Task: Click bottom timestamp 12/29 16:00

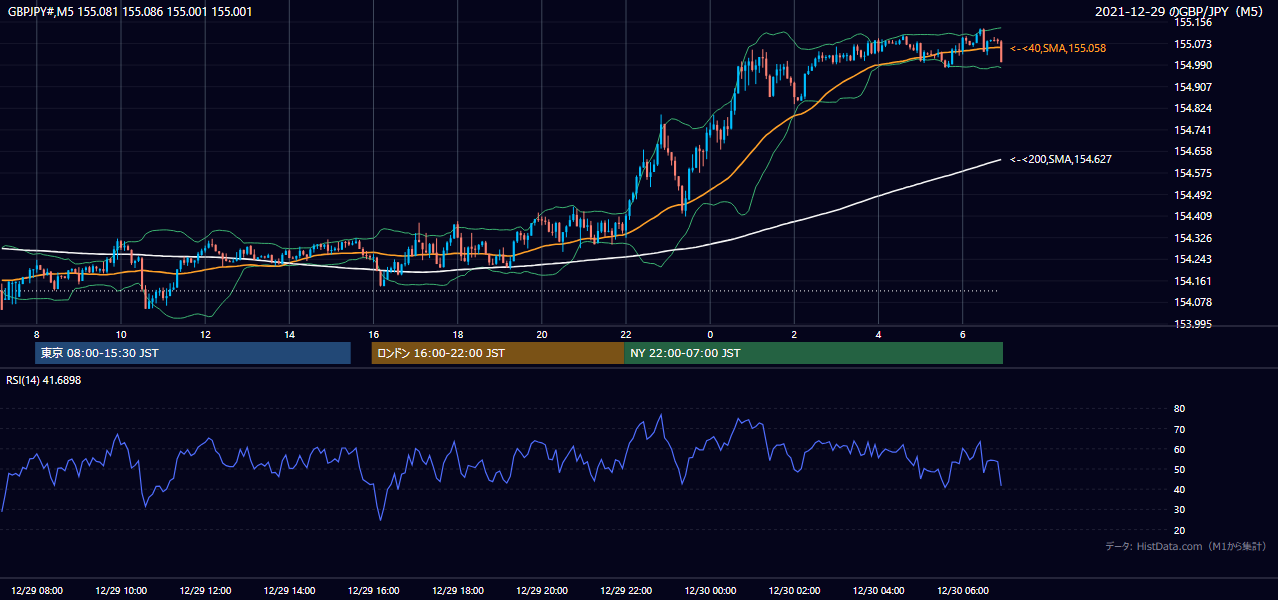Action: coord(373,591)
